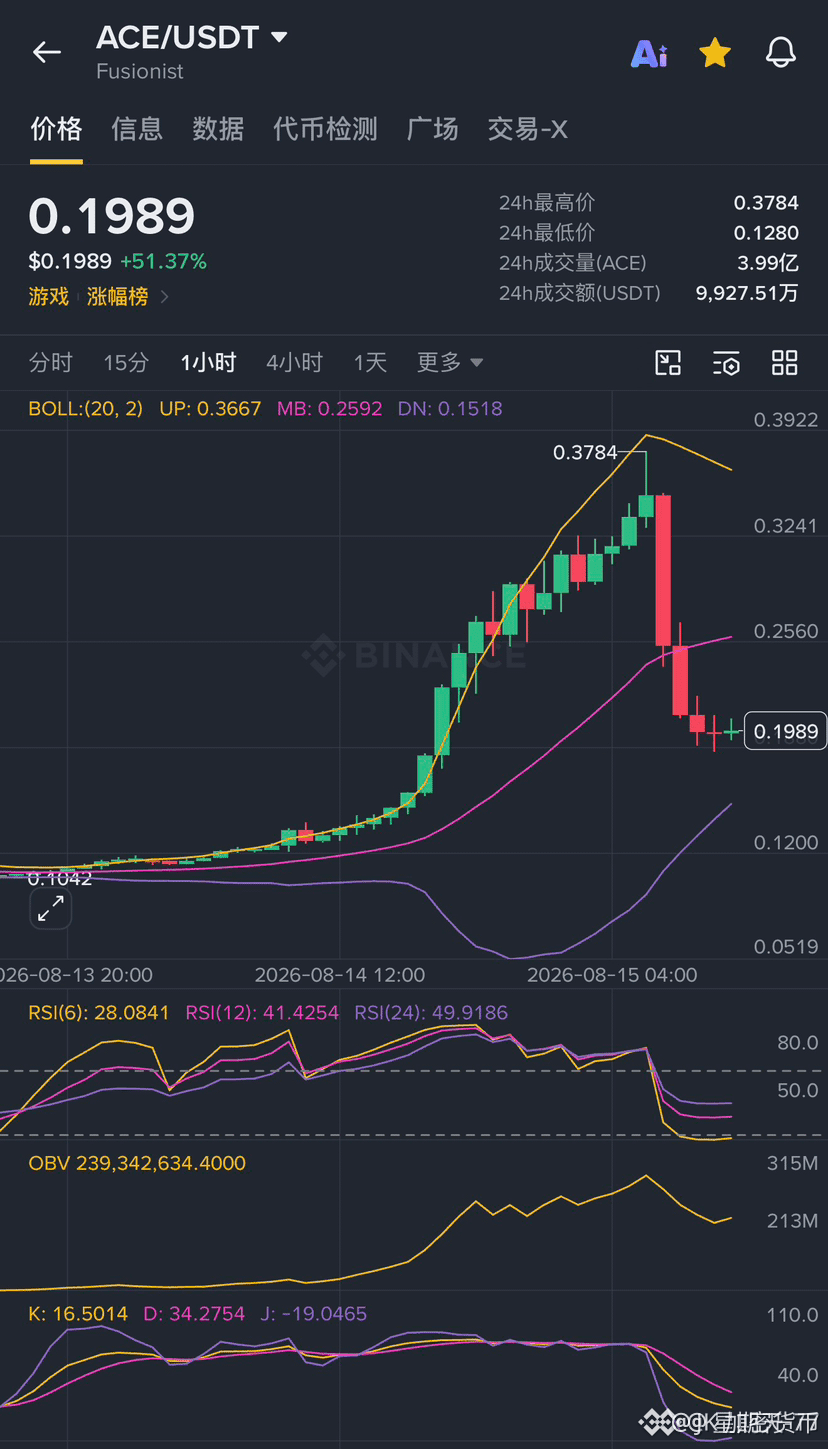Viewport: 828px width, 1449px height.
Task: Tap the 24h最低价 value 0.1280
Action: [766, 233]
